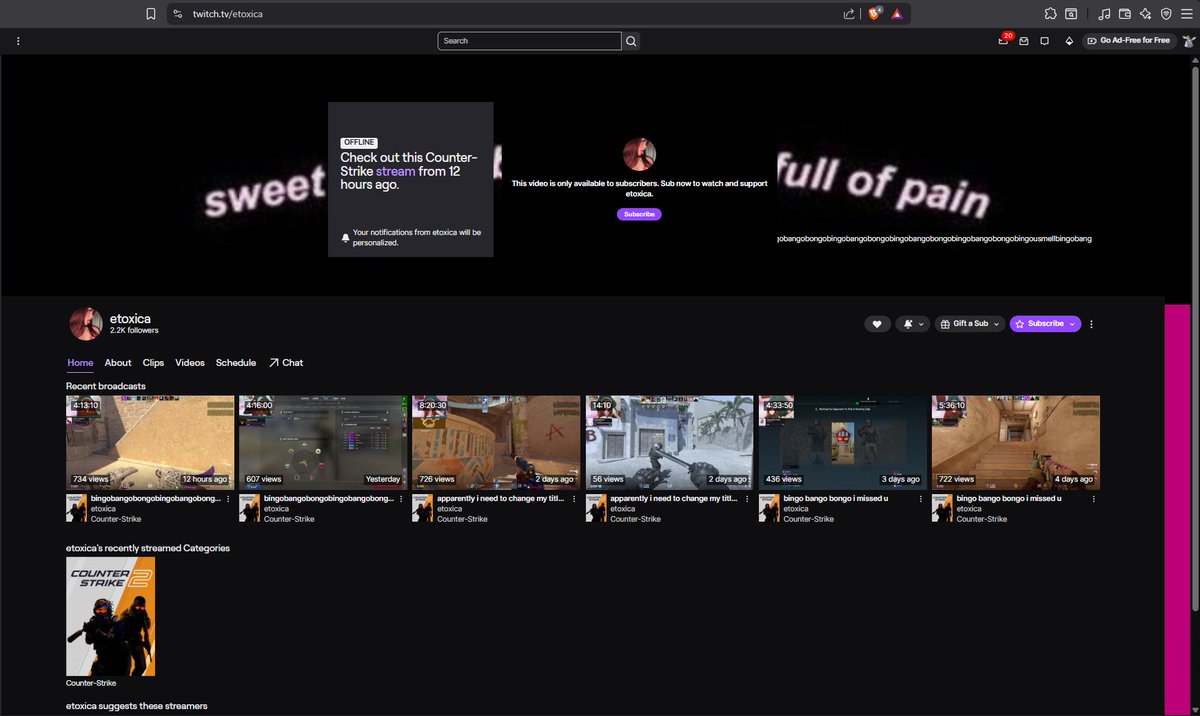Switch to the Clips tab

tap(153, 363)
